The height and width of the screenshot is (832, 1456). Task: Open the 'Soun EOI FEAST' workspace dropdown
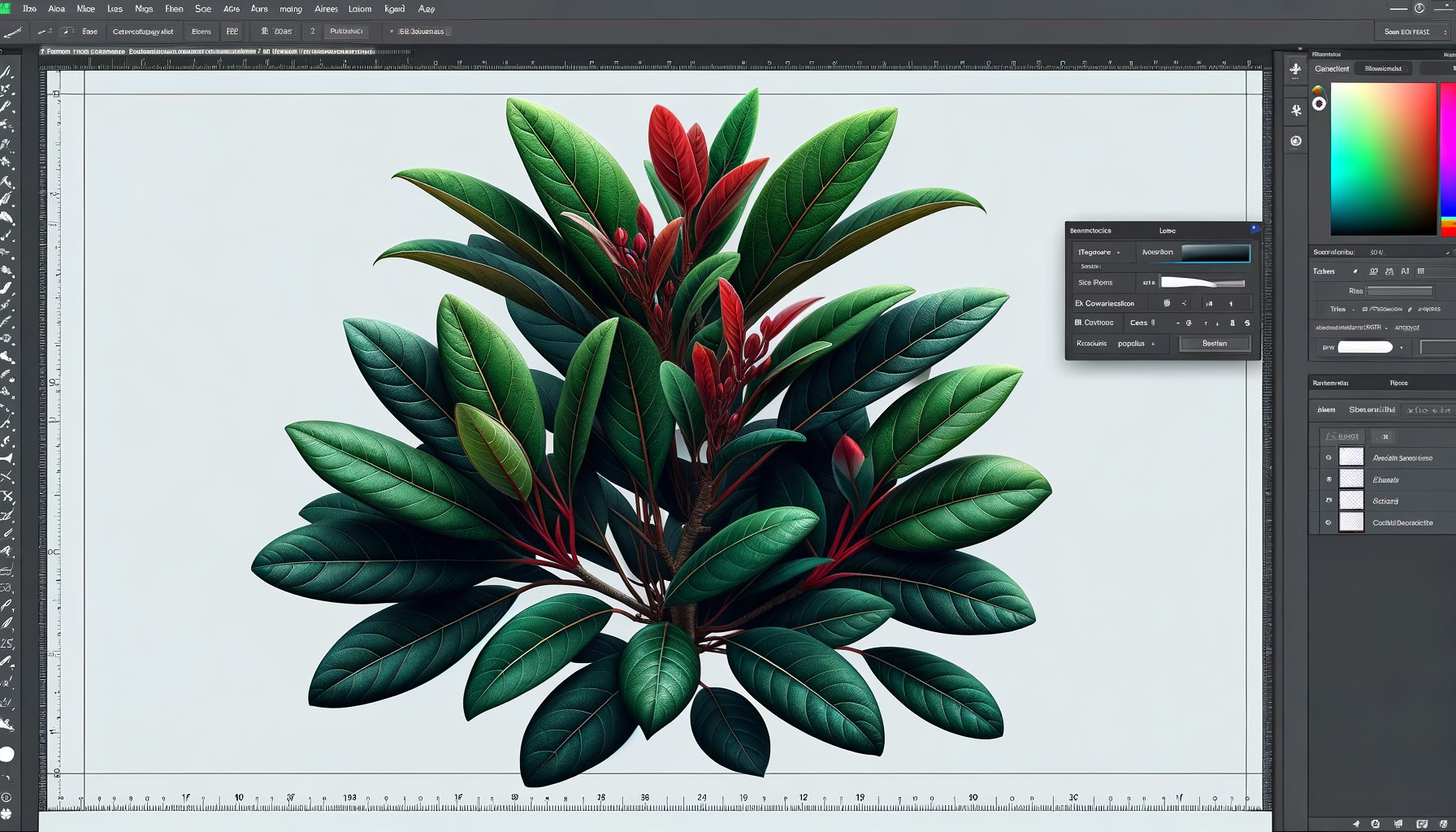1414,32
